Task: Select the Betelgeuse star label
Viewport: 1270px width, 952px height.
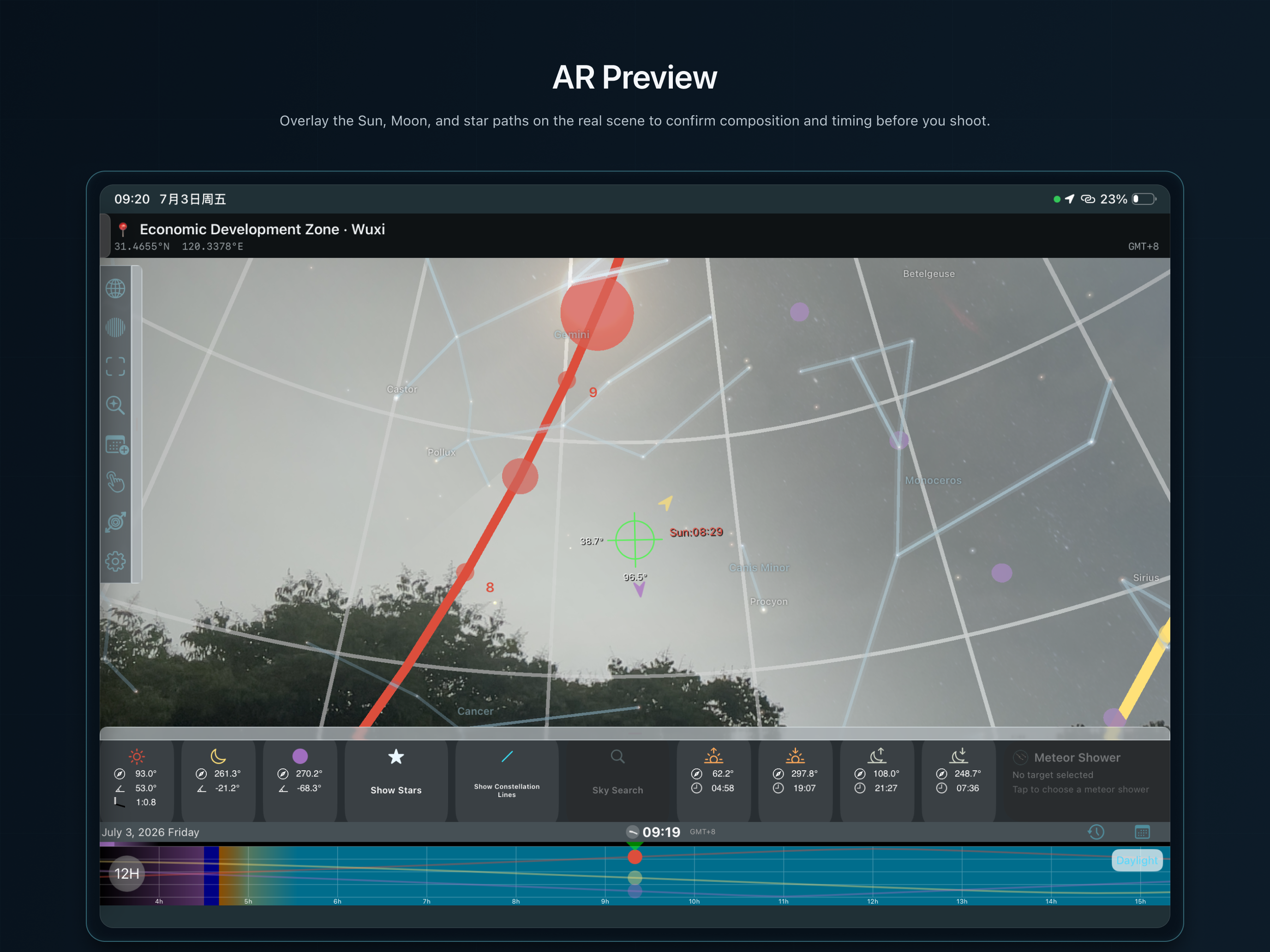Action: coord(929,274)
